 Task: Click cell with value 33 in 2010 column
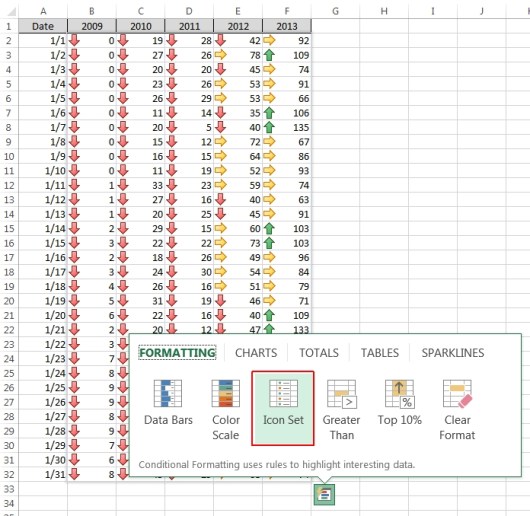tap(141, 185)
